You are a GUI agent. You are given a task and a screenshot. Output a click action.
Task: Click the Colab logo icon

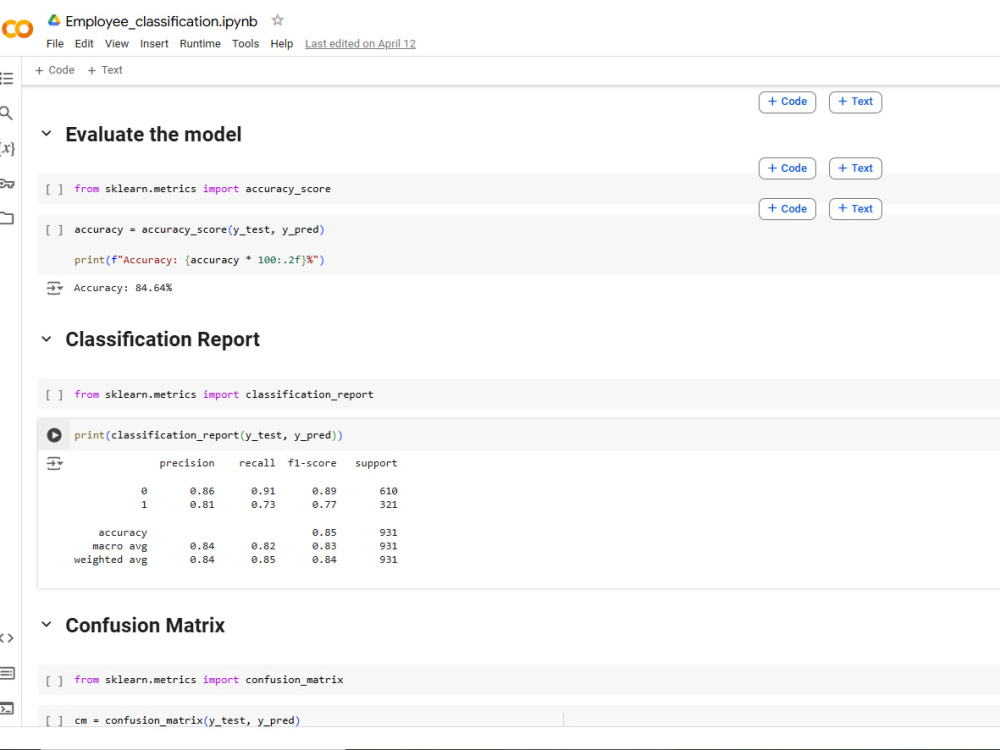[x=17, y=29]
